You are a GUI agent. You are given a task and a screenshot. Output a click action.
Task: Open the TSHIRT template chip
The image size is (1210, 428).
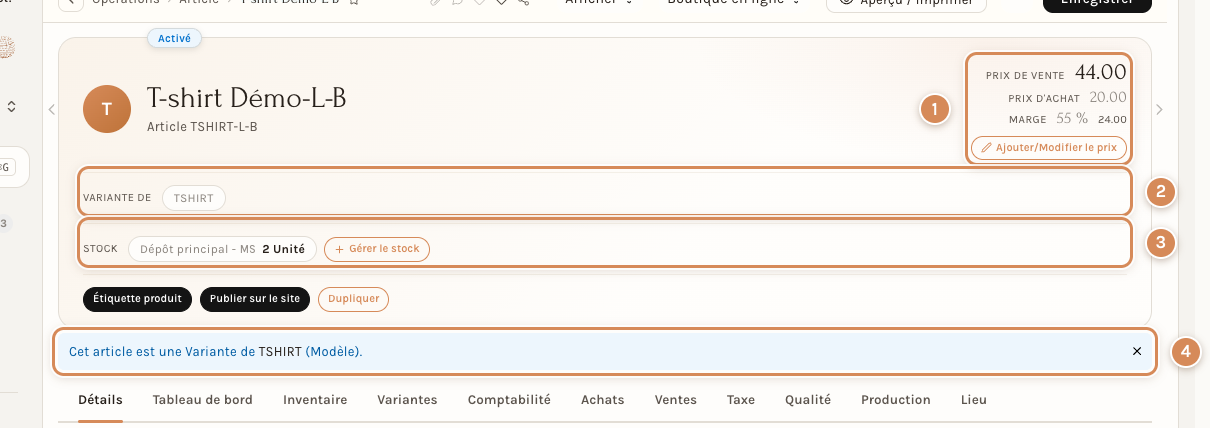[x=194, y=198]
